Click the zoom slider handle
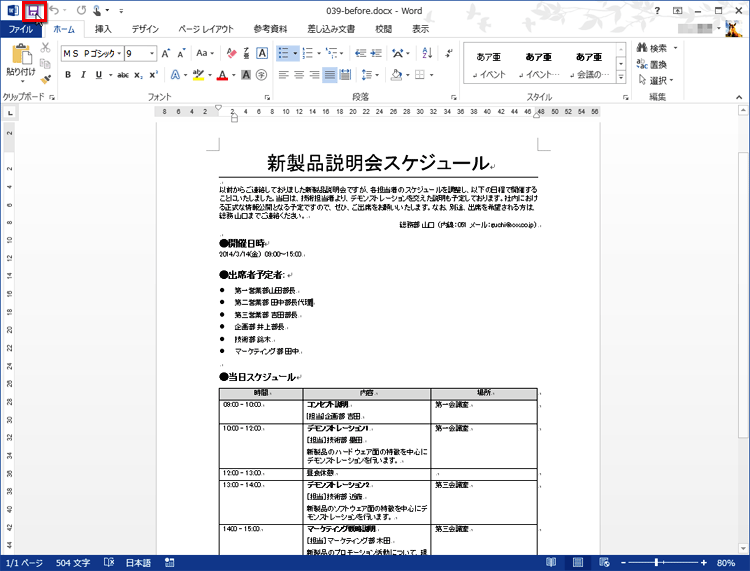Image resolution: width=750 pixels, height=571 pixels. (x=657, y=563)
